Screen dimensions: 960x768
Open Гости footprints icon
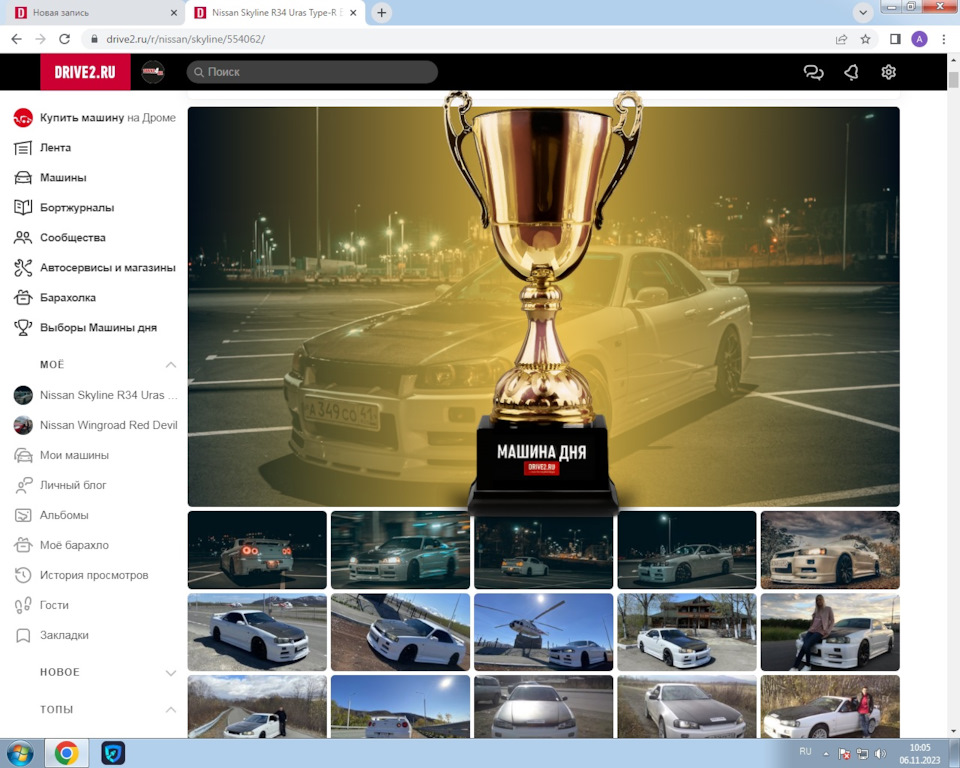23,605
